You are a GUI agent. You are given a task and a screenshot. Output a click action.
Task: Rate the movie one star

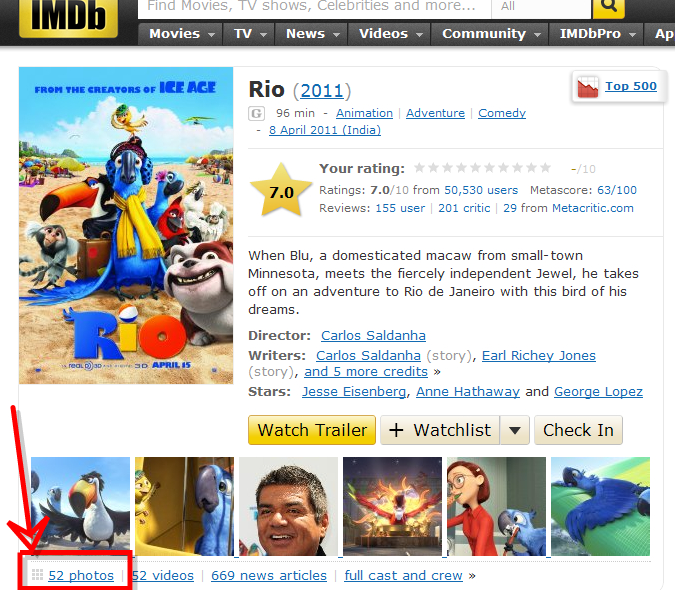tap(419, 168)
